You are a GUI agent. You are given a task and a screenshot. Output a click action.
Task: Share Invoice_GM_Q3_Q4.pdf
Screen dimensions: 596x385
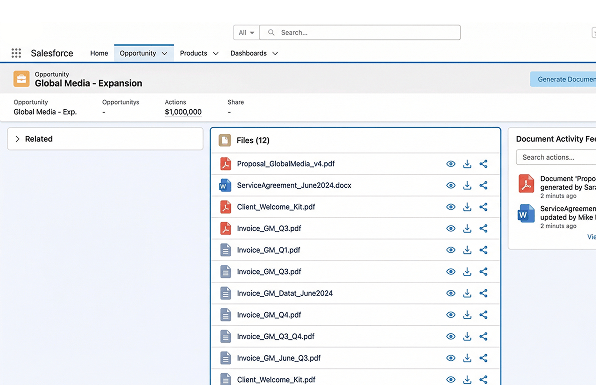click(483, 336)
